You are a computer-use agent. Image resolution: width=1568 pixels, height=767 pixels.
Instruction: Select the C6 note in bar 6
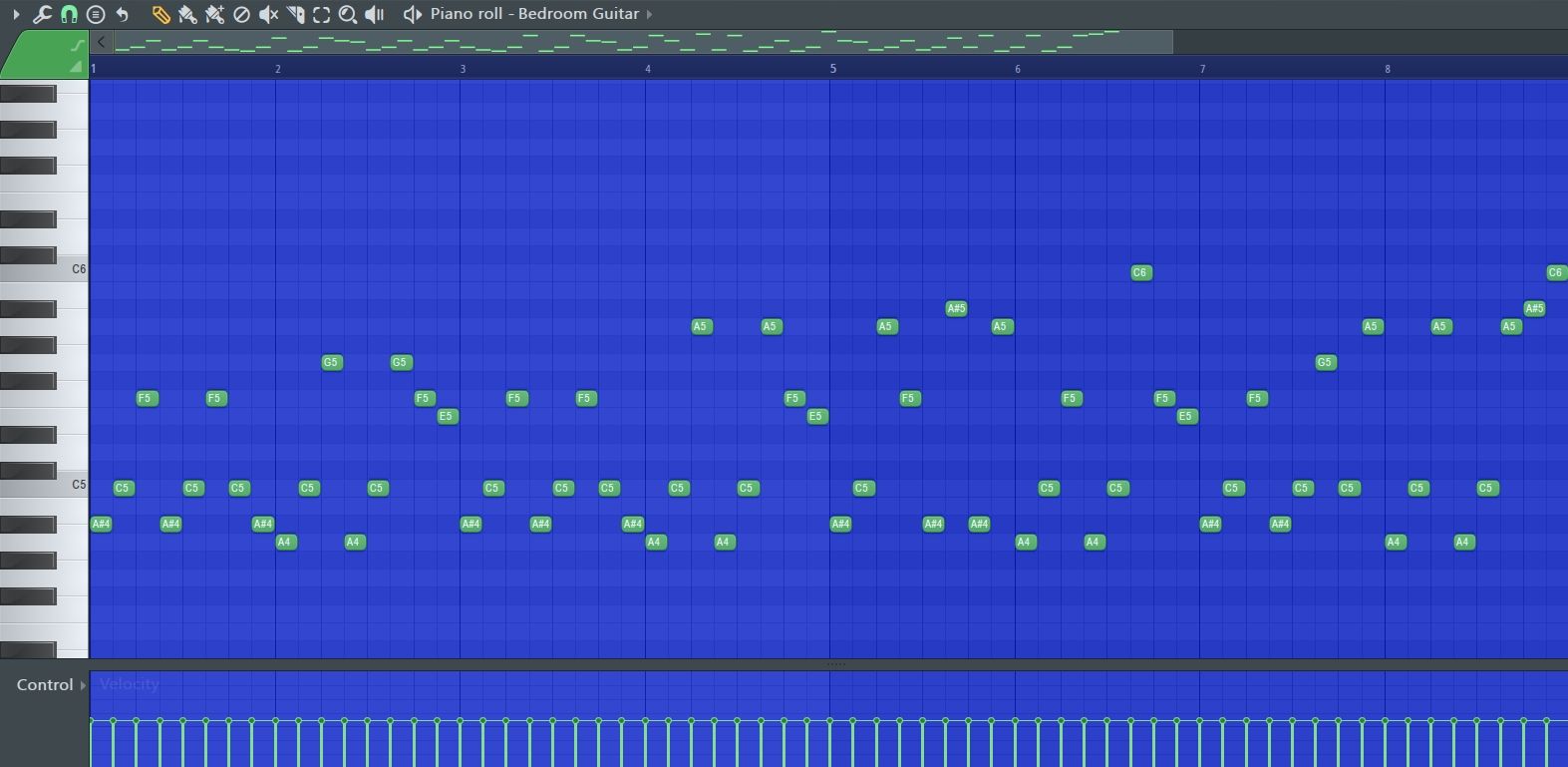click(x=1141, y=272)
